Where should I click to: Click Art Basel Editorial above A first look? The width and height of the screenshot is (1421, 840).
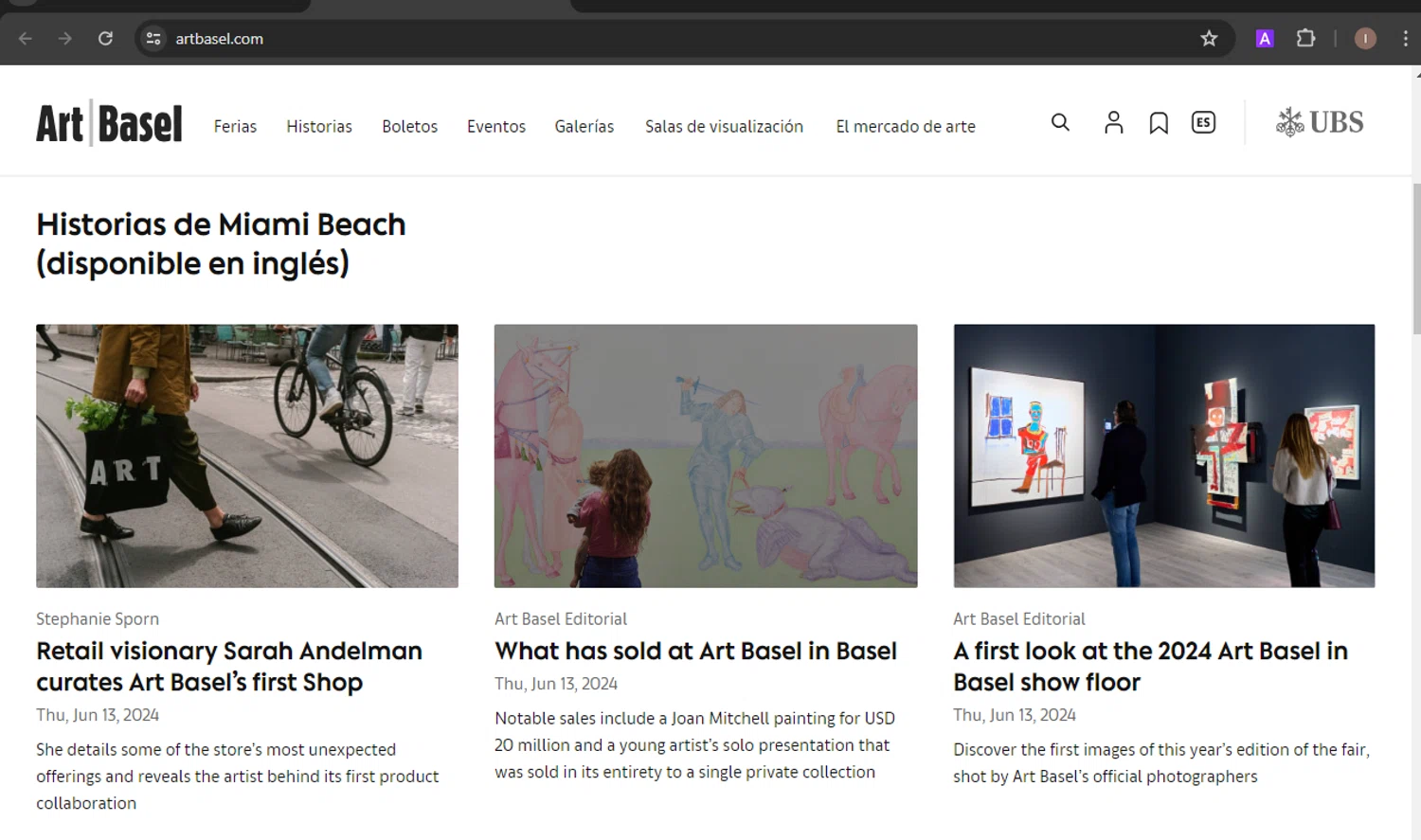click(1019, 618)
